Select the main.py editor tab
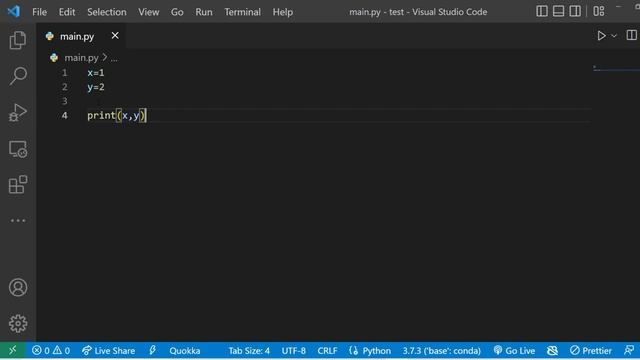This screenshot has width=640, height=360. (x=81, y=36)
